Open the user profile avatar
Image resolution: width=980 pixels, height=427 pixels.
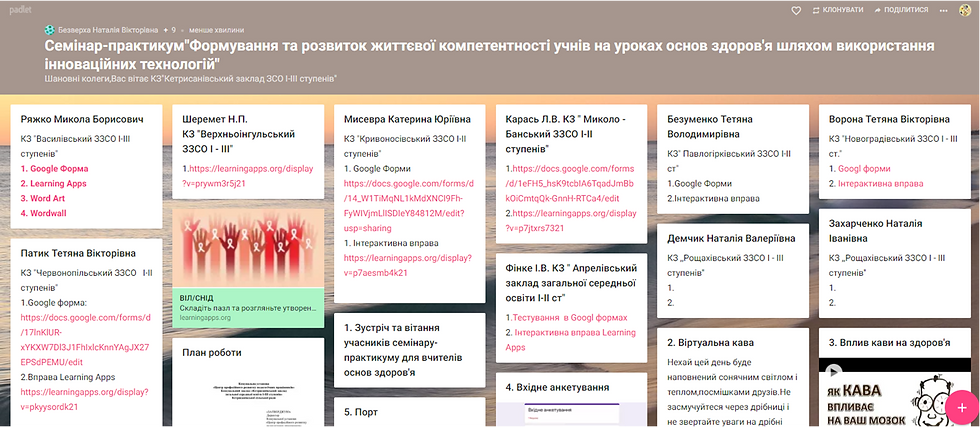[964, 11]
